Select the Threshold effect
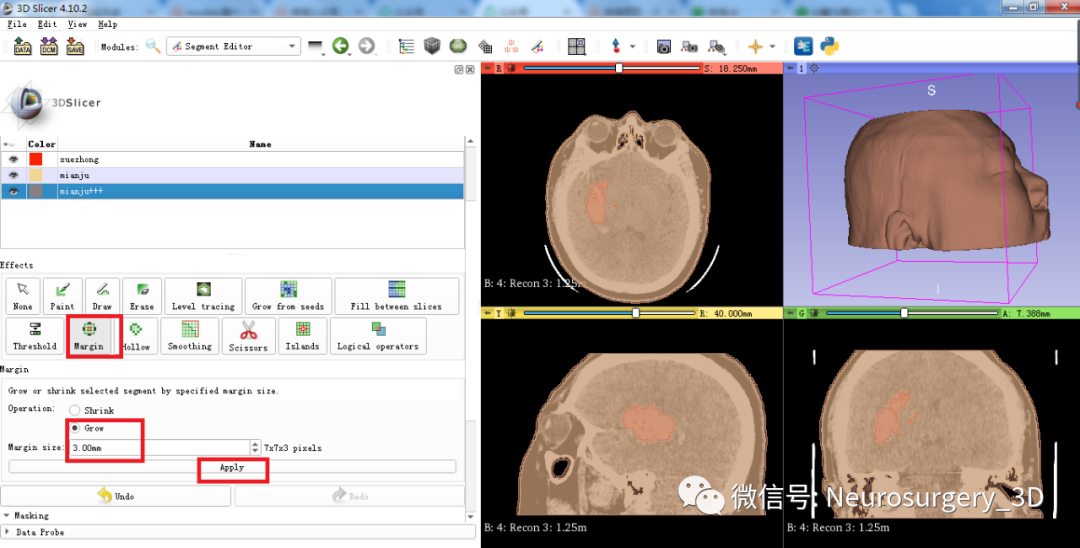The width and height of the screenshot is (1080, 548). pos(34,336)
